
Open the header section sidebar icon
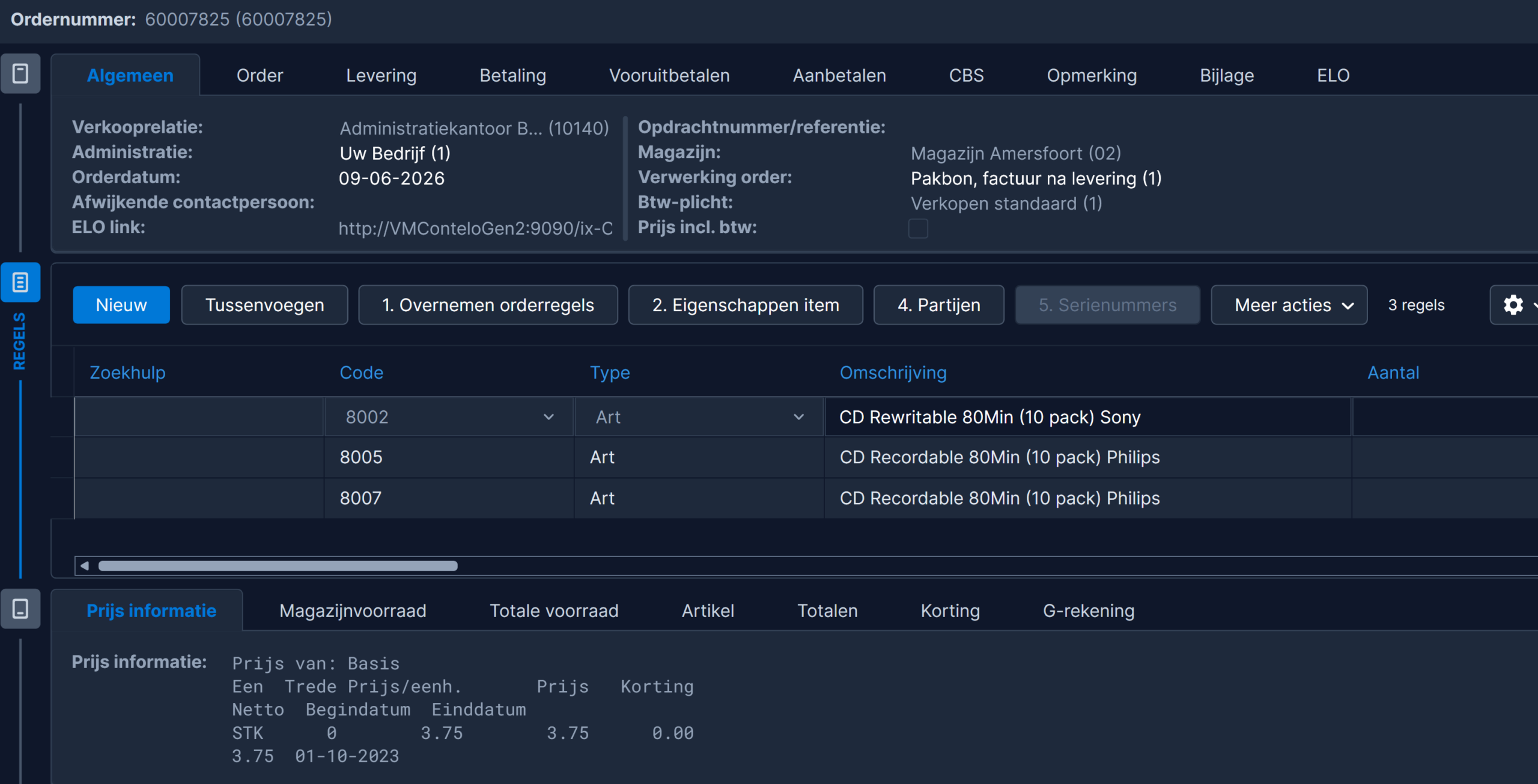[x=20, y=74]
